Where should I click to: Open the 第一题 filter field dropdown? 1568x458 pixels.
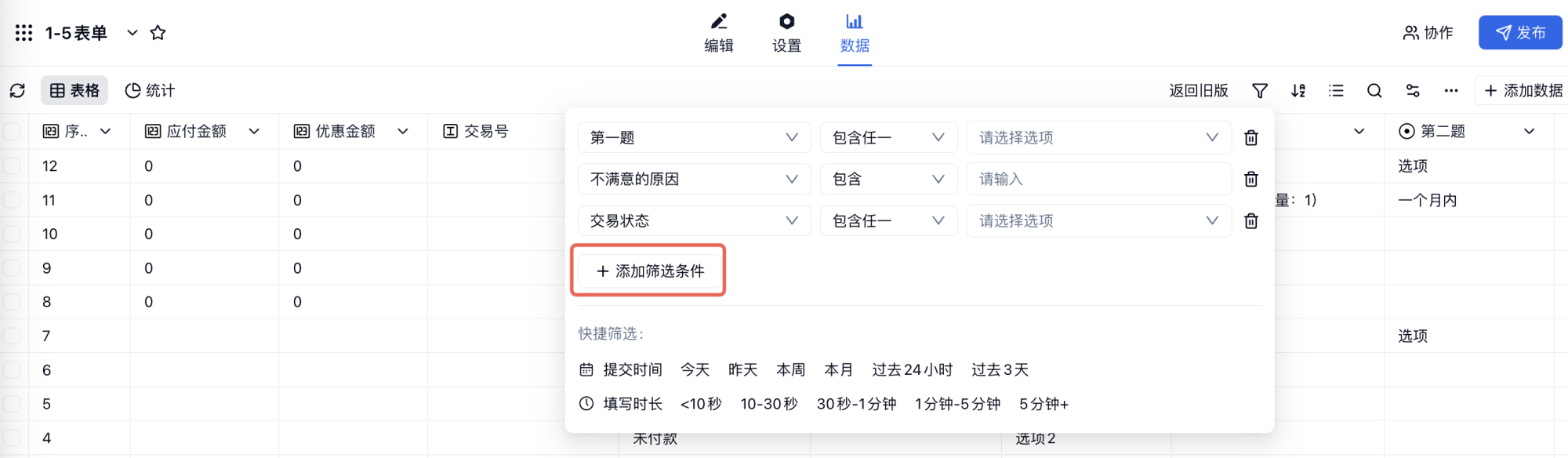695,137
